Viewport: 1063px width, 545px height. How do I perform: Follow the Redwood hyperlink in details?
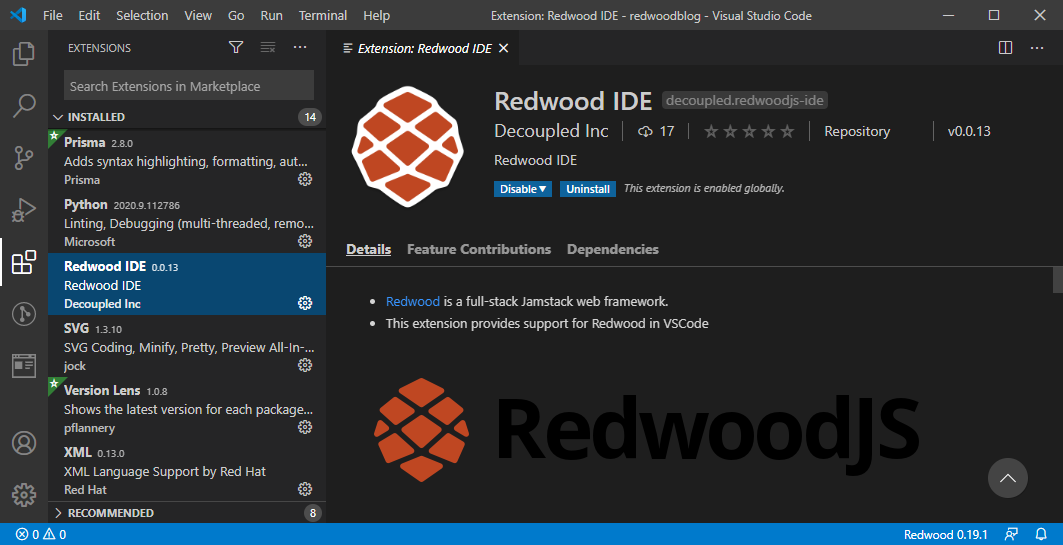(x=413, y=302)
